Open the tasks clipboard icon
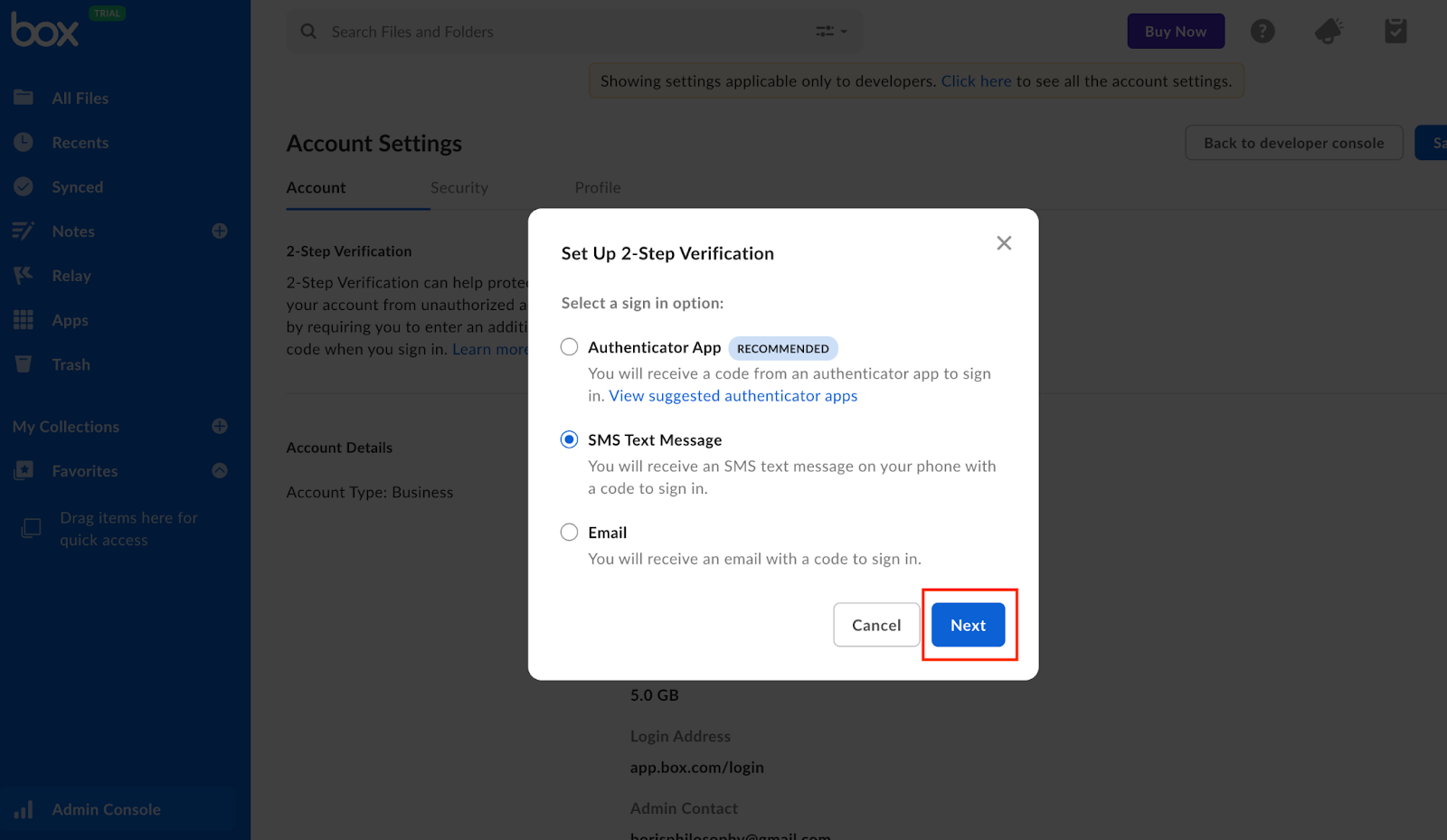The height and width of the screenshot is (840, 1447). [1395, 32]
